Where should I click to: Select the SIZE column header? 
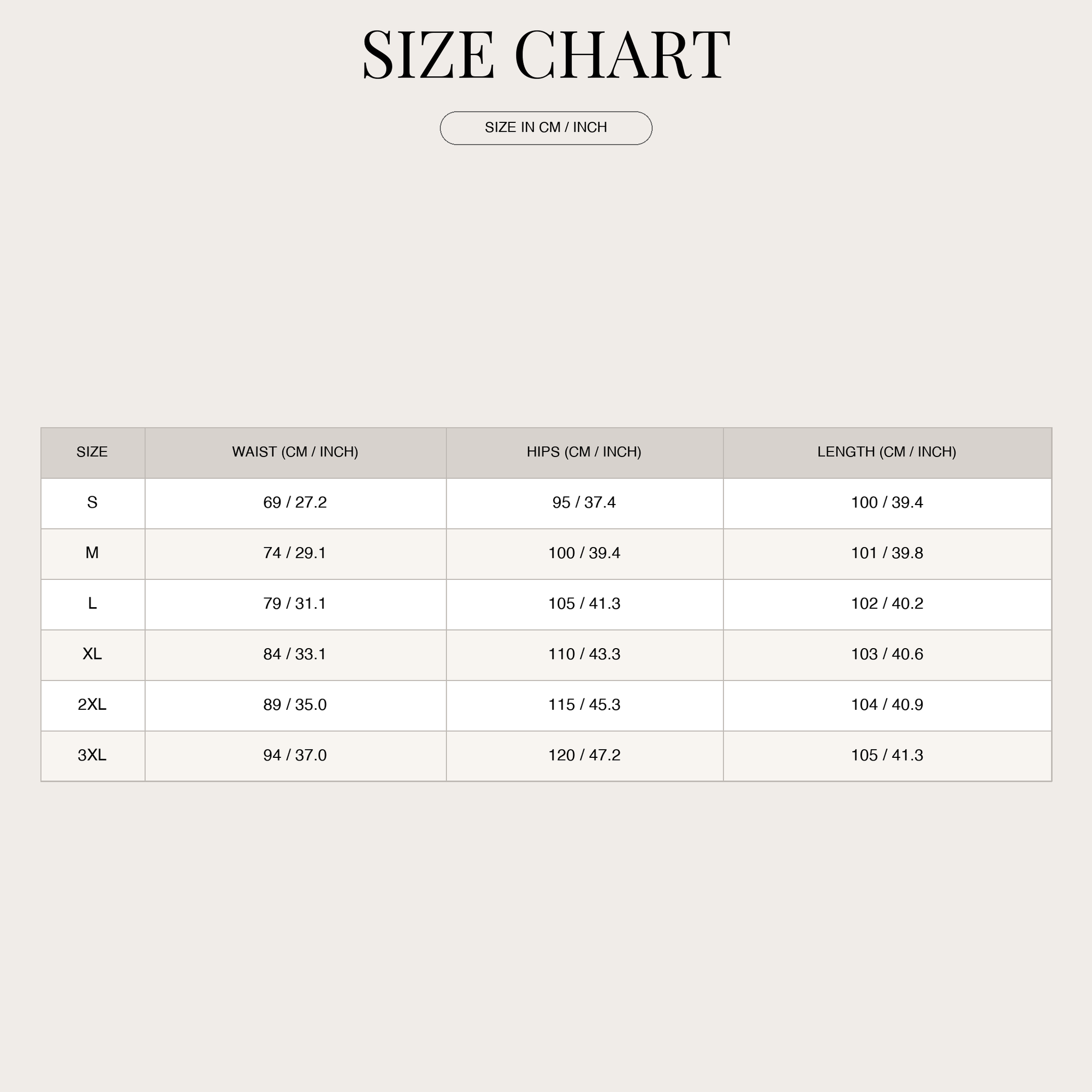pos(93,452)
